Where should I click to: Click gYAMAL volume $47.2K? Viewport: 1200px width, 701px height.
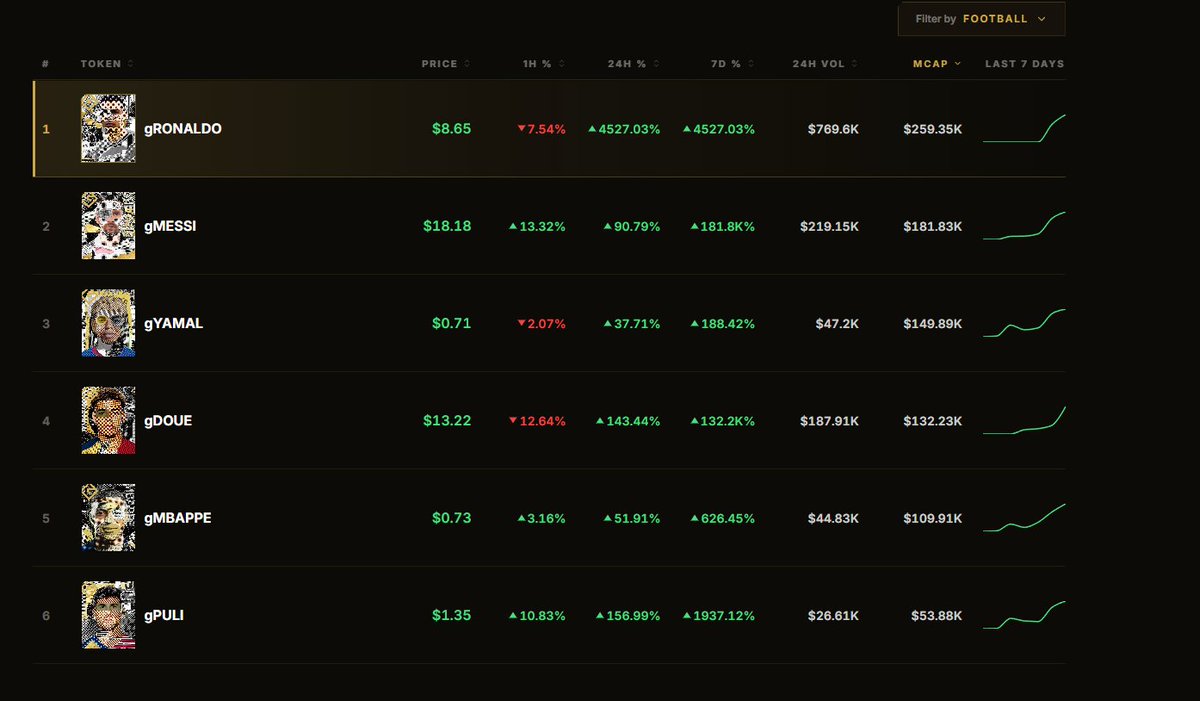837,324
